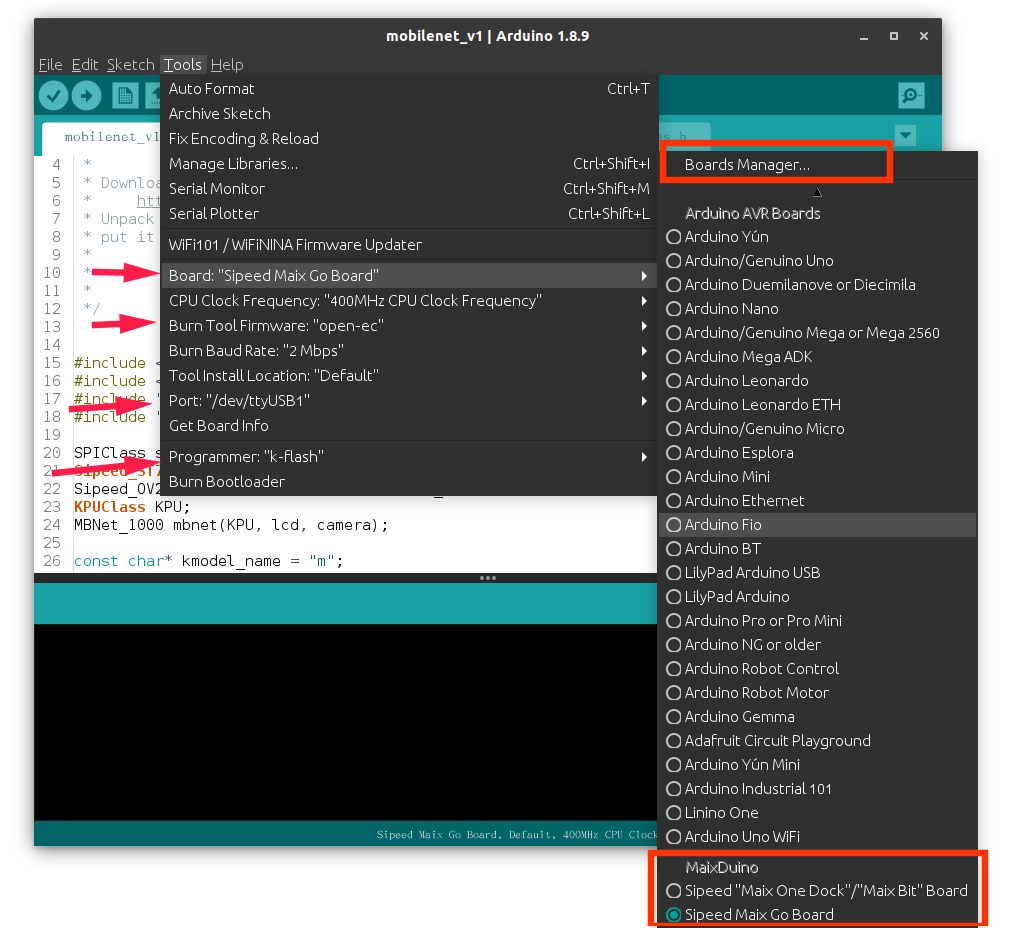Image resolution: width=1019 pixels, height=928 pixels.
Task: Select the Arduino Robot Control board
Action: 818,669
